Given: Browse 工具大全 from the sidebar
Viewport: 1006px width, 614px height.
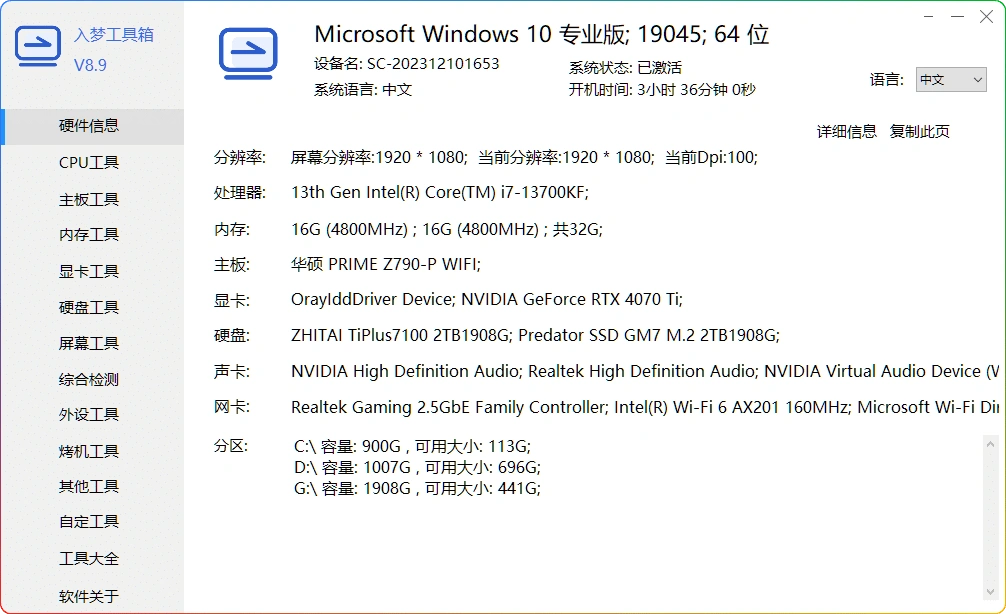Looking at the screenshot, I should coord(90,559).
